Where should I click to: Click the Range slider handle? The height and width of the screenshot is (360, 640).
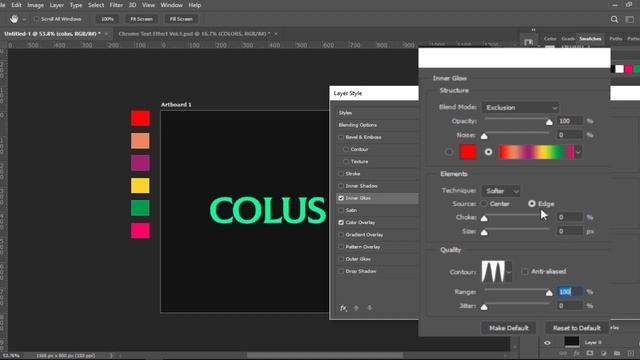549,293
